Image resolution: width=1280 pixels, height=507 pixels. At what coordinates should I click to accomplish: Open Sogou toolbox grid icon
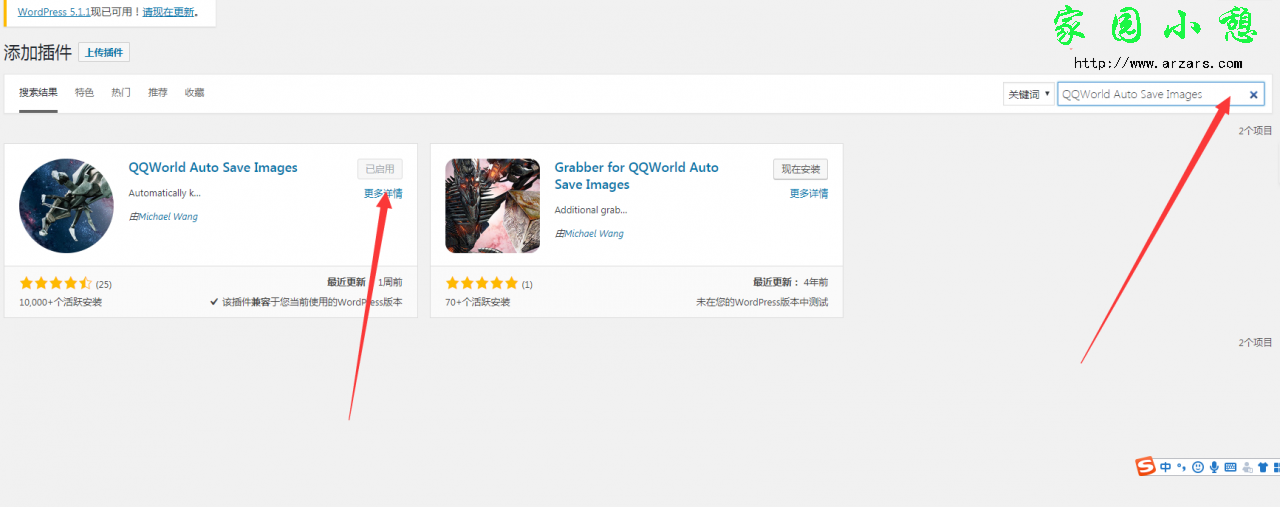click(x=1275, y=467)
